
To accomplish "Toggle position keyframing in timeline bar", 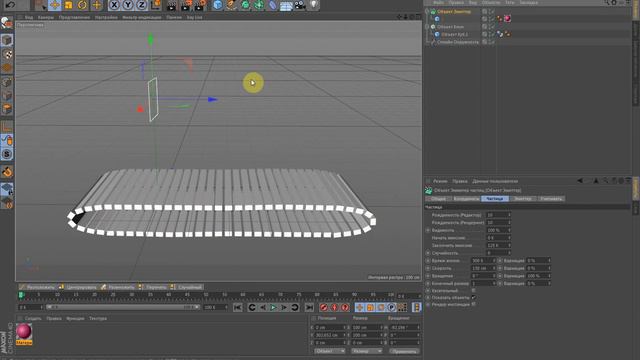I will (x=360, y=307).
